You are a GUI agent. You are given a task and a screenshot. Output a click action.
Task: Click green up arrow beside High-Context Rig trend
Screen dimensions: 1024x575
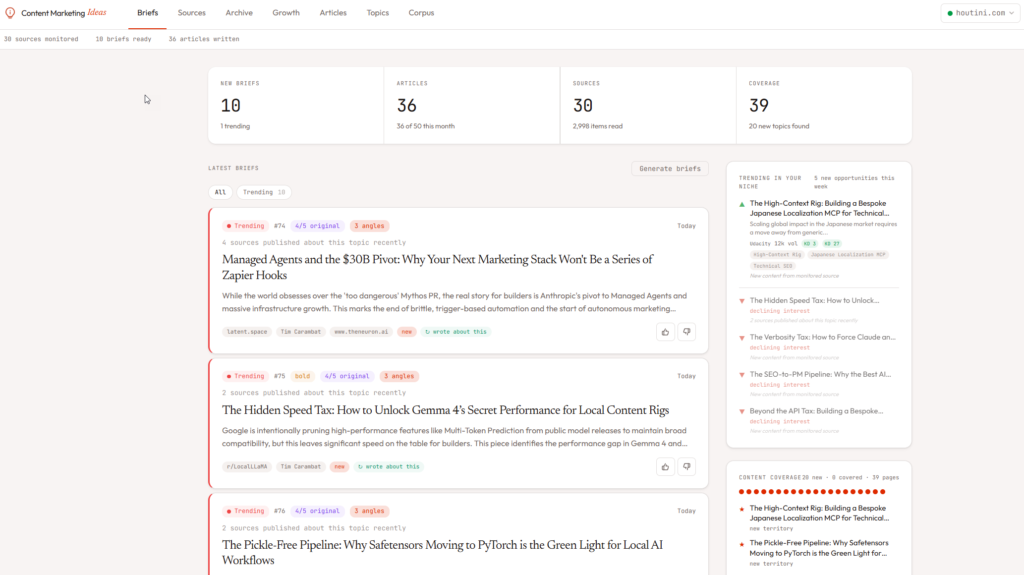tap(742, 204)
